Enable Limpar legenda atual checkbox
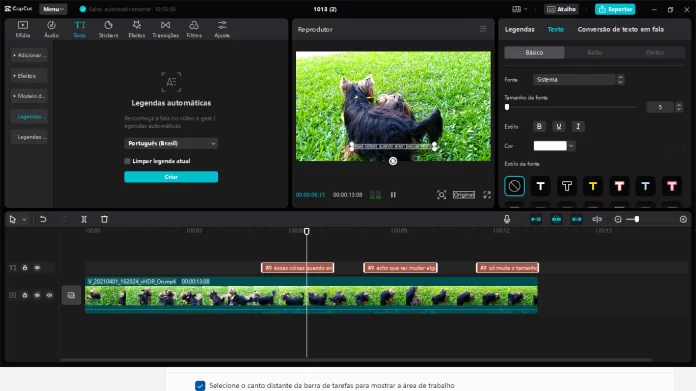Screen dimensions: 696x391 127,161
